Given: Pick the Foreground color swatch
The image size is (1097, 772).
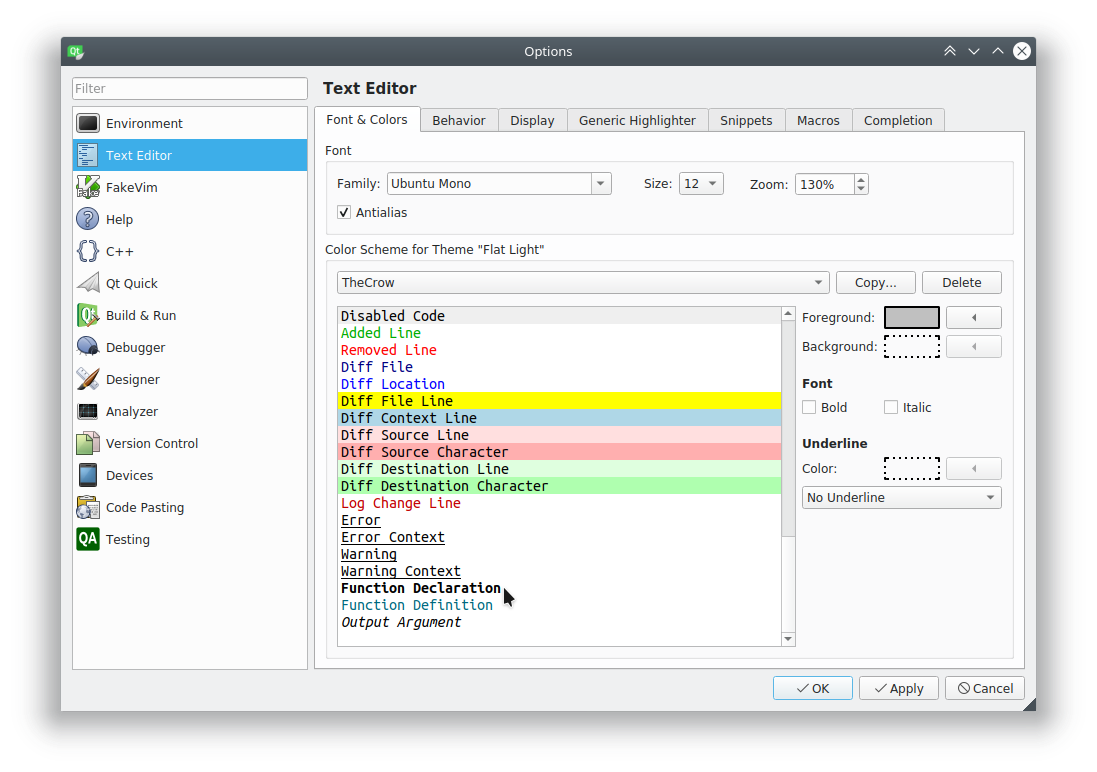Looking at the screenshot, I should (x=911, y=317).
